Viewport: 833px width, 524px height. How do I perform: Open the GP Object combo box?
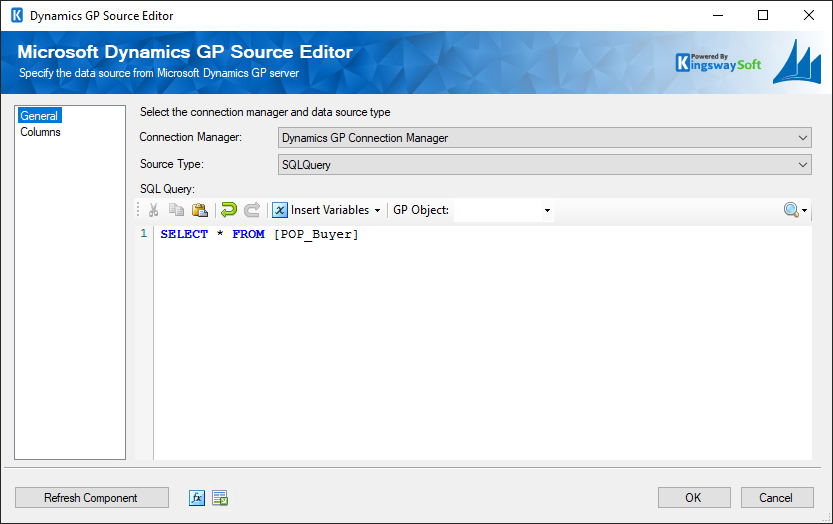(x=503, y=210)
